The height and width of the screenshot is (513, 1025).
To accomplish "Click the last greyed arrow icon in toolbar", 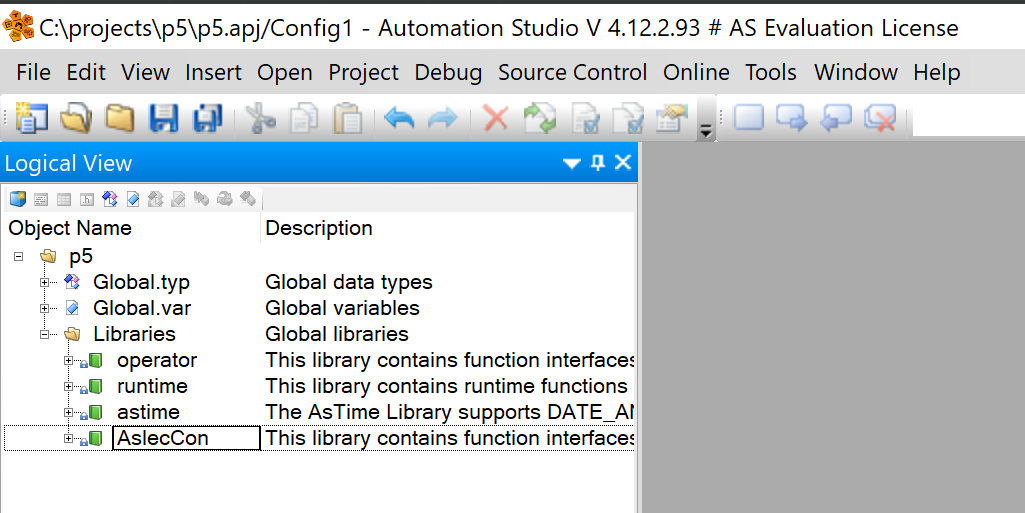I will click(x=247, y=198).
